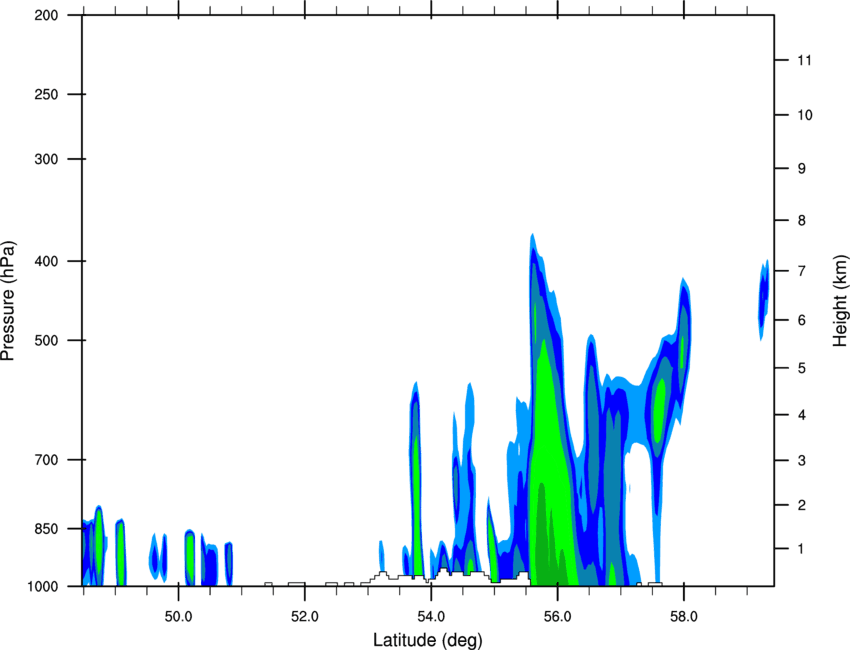Viewport: 850px width, 650px height.
Task: Select the 500 pressure tick label
Action: tap(46, 340)
